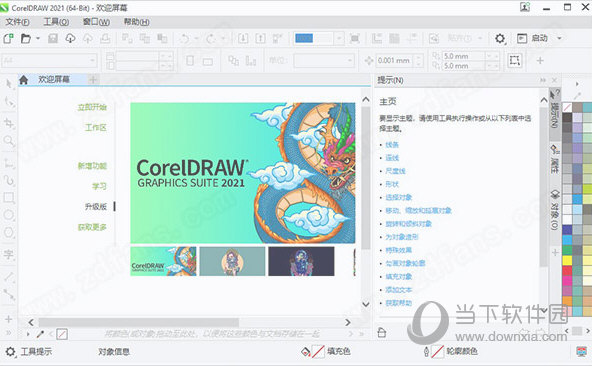Click the 学习 link
The image size is (592, 366).
click(99, 187)
